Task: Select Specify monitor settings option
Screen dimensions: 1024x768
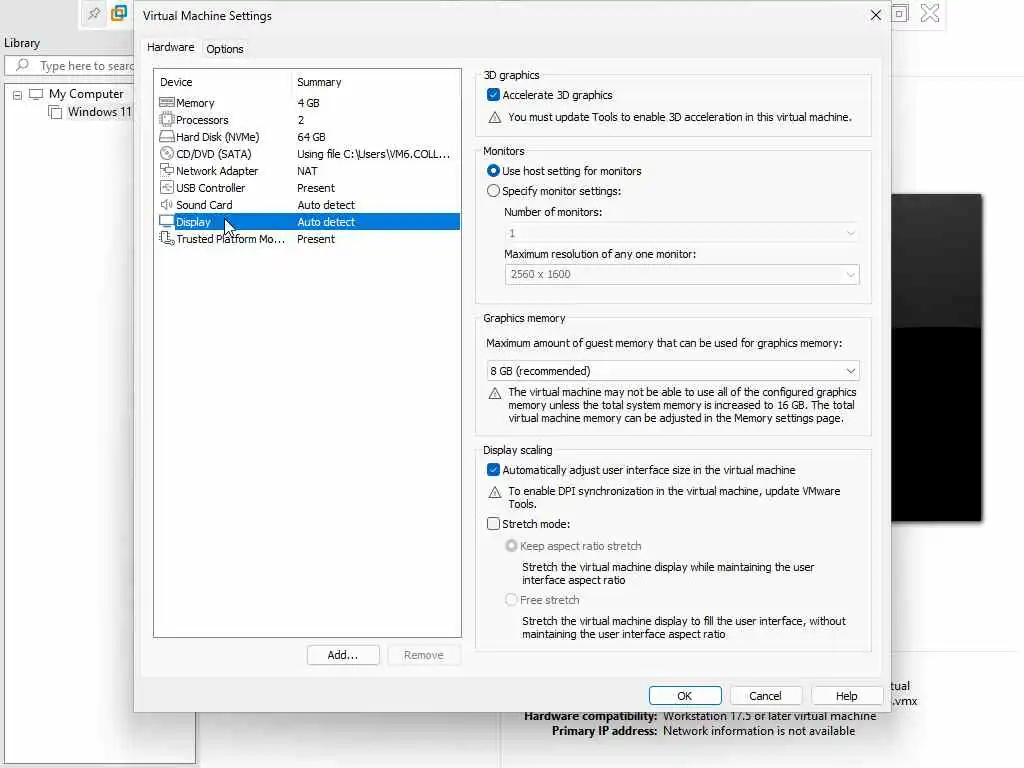Action: [x=493, y=191]
